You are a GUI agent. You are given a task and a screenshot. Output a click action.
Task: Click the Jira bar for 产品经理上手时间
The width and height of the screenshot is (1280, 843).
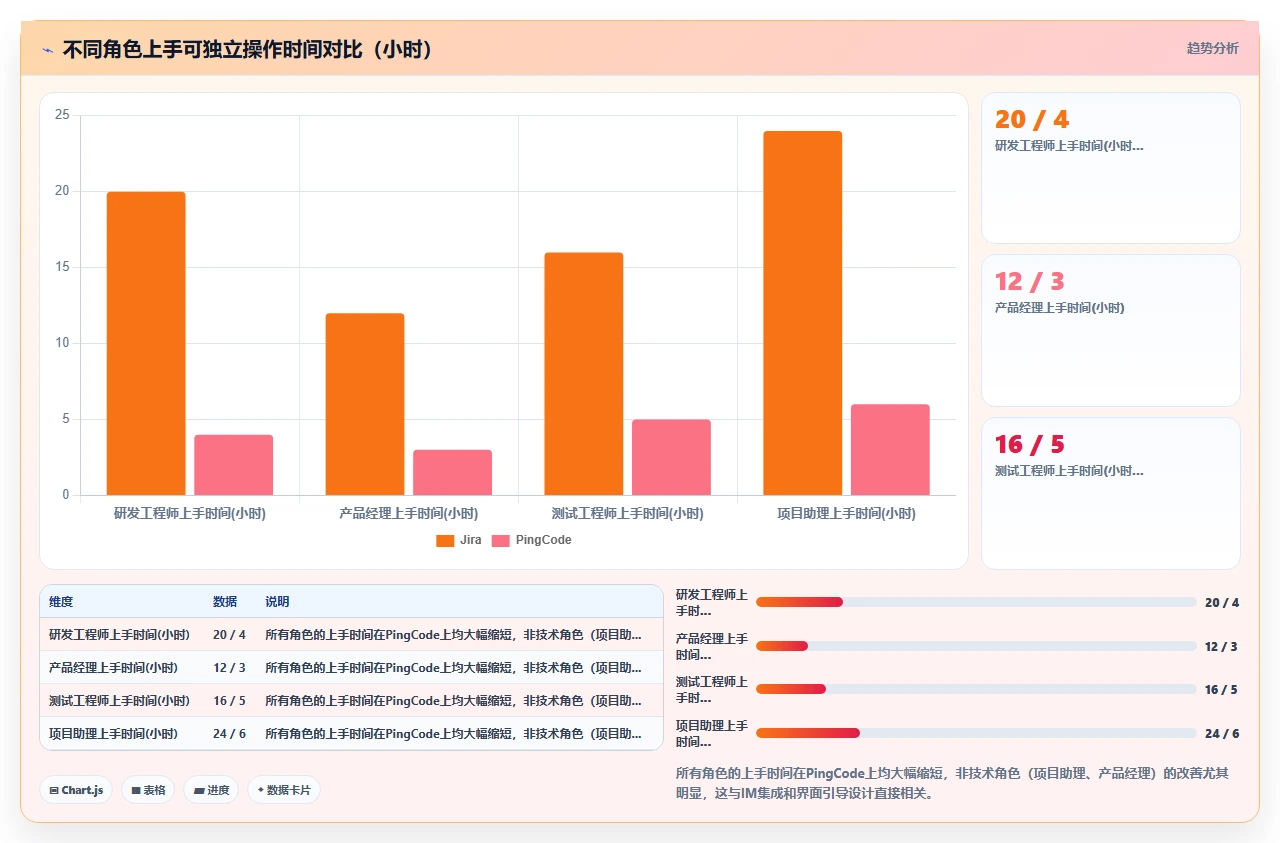click(365, 404)
